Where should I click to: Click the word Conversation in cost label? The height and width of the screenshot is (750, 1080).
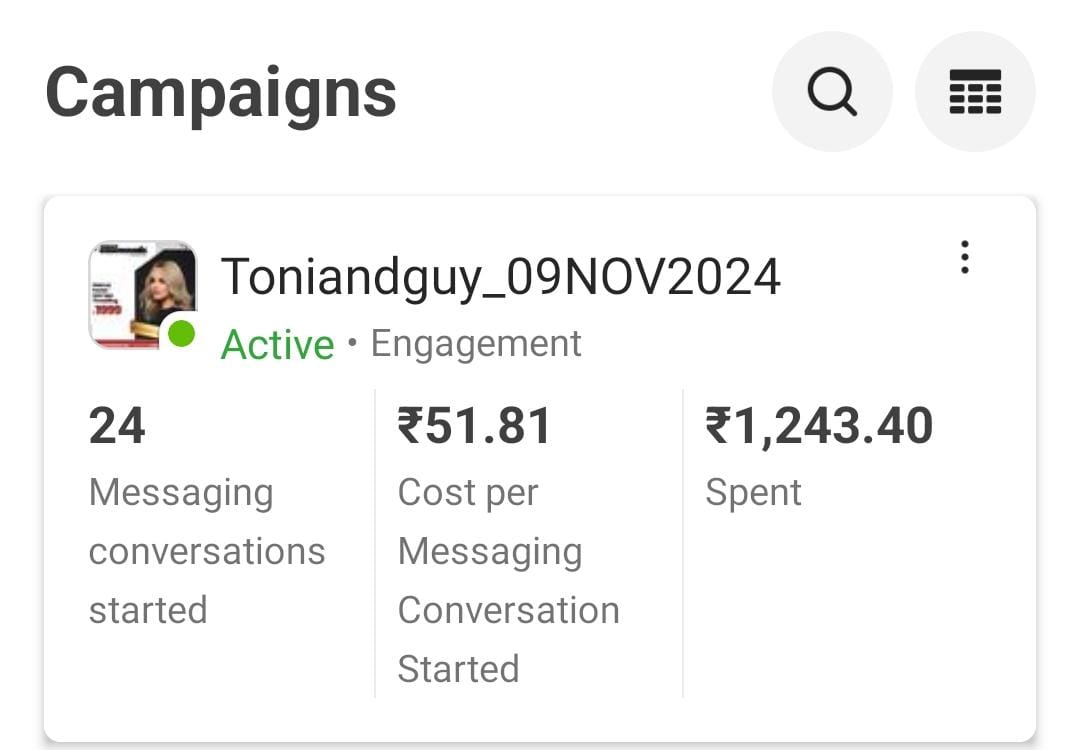pyautogui.click(x=508, y=610)
